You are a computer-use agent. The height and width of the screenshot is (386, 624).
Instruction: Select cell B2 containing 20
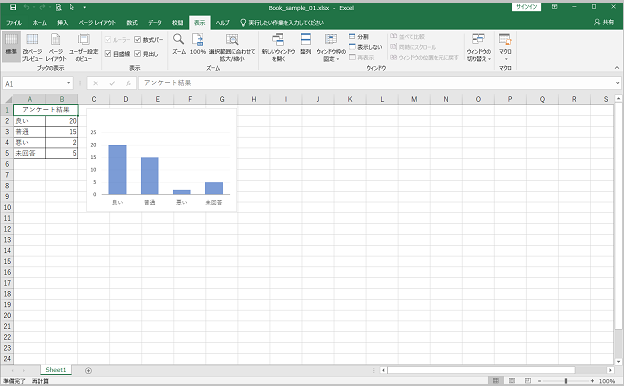[x=62, y=121]
